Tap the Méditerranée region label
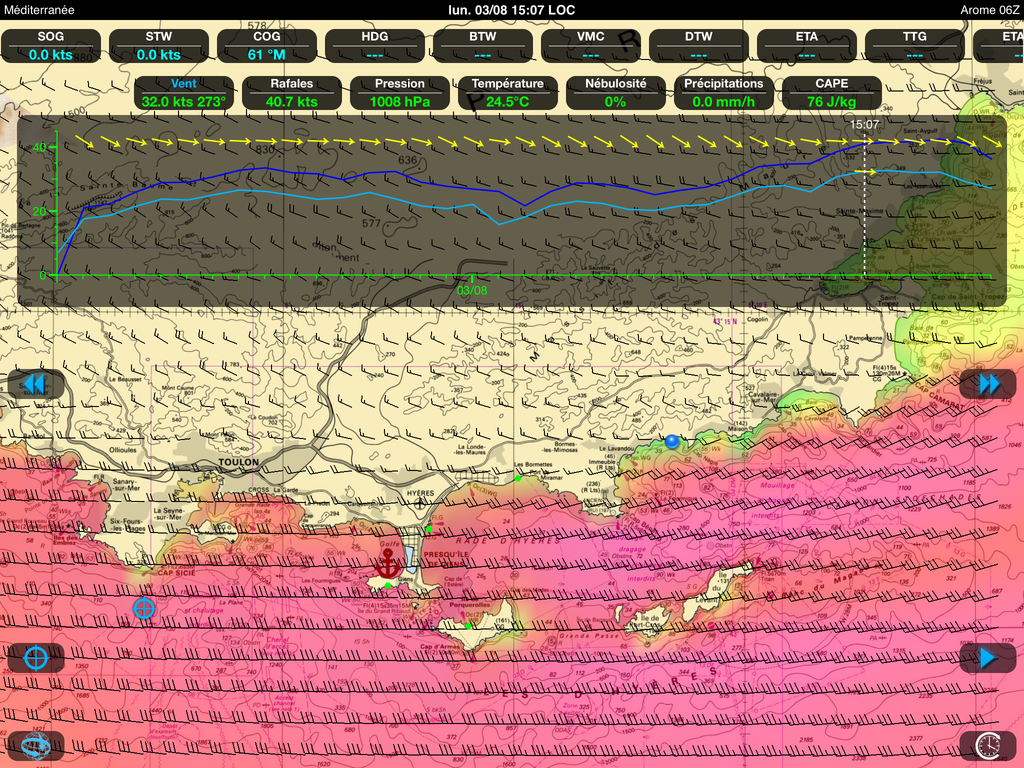Screen dimensions: 1024x768 tap(39, 10)
